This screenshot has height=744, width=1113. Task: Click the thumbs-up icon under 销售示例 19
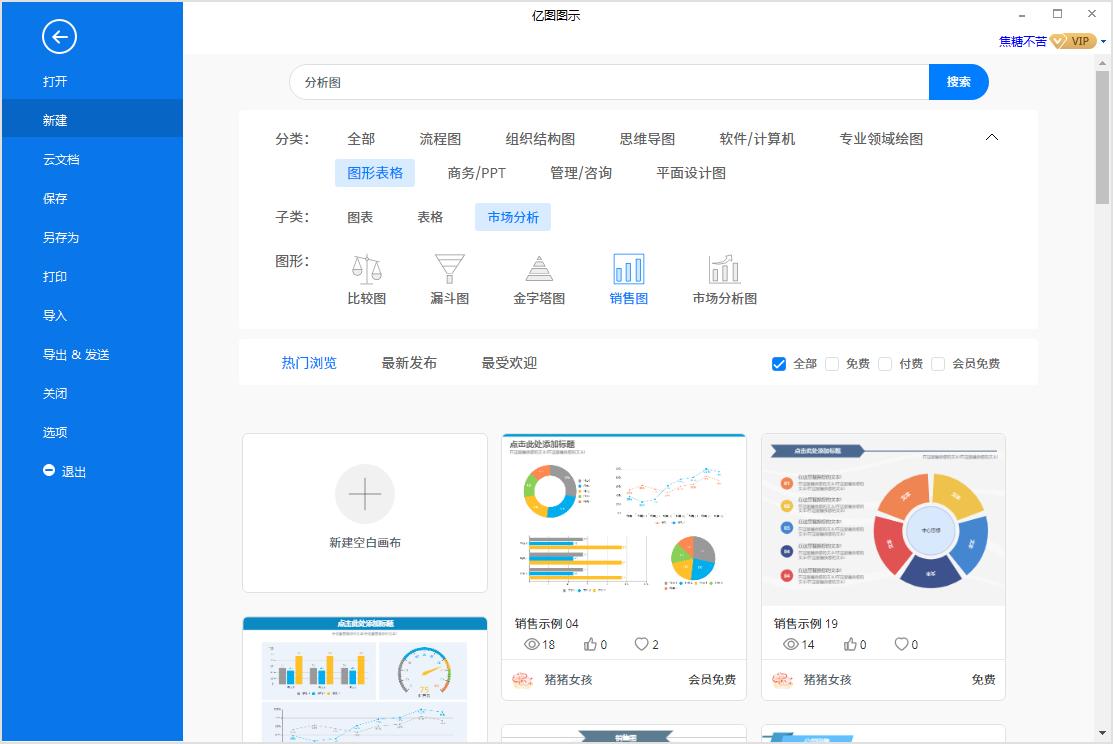click(x=850, y=644)
